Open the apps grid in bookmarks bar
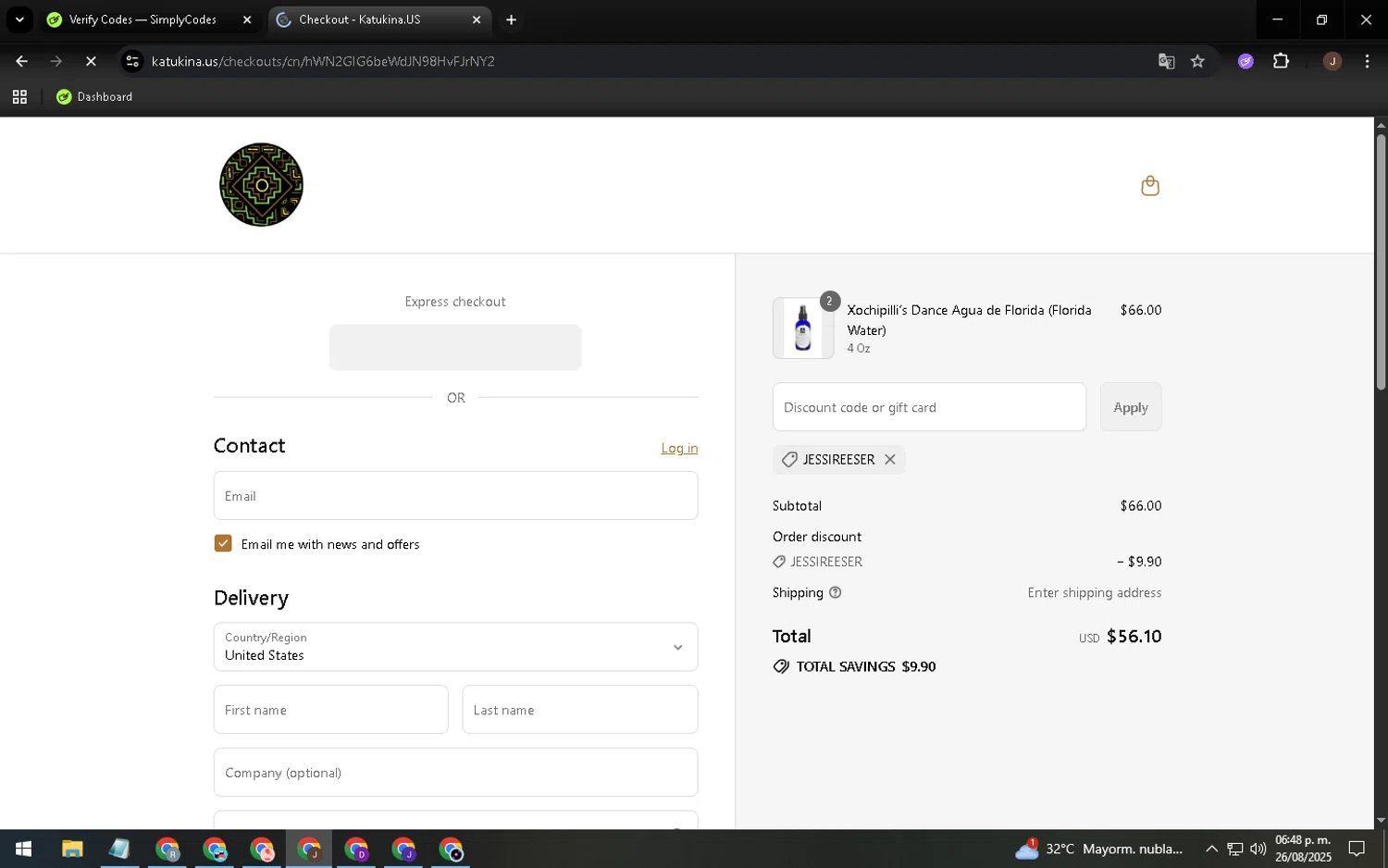This screenshot has width=1388, height=868. coord(19,97)
